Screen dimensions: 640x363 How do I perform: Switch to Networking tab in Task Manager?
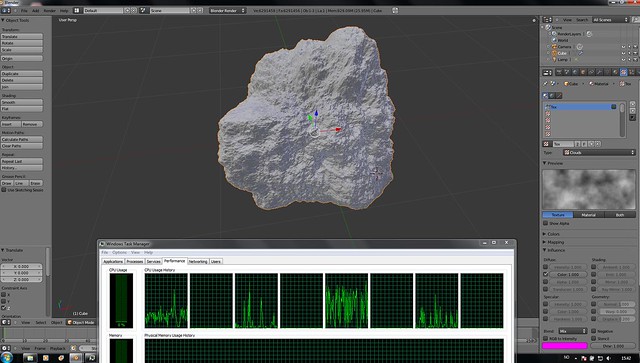pos(198,261)
